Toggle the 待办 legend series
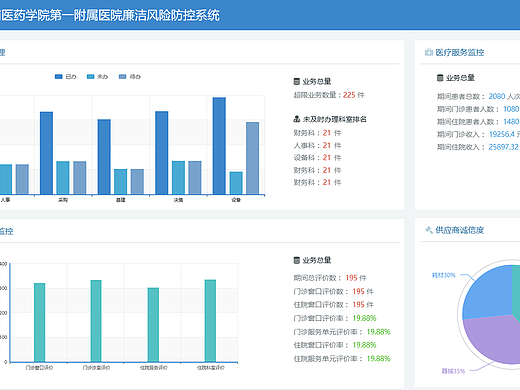520x390 pixels. click(x=130, y=77)
